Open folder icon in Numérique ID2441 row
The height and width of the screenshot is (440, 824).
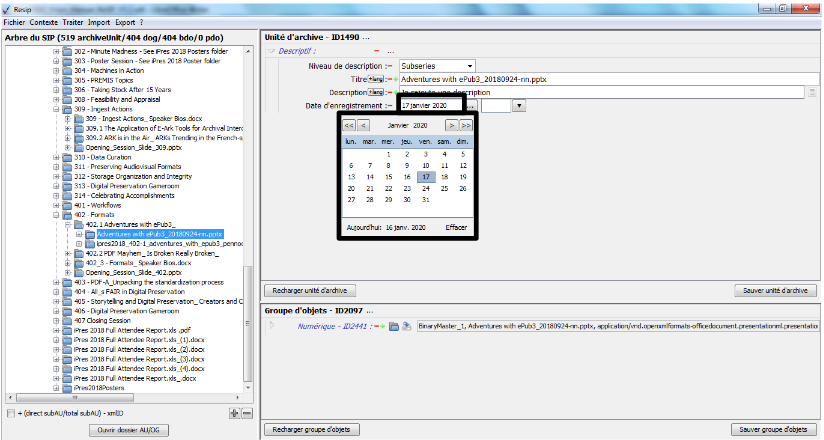(x=394, y=326)
